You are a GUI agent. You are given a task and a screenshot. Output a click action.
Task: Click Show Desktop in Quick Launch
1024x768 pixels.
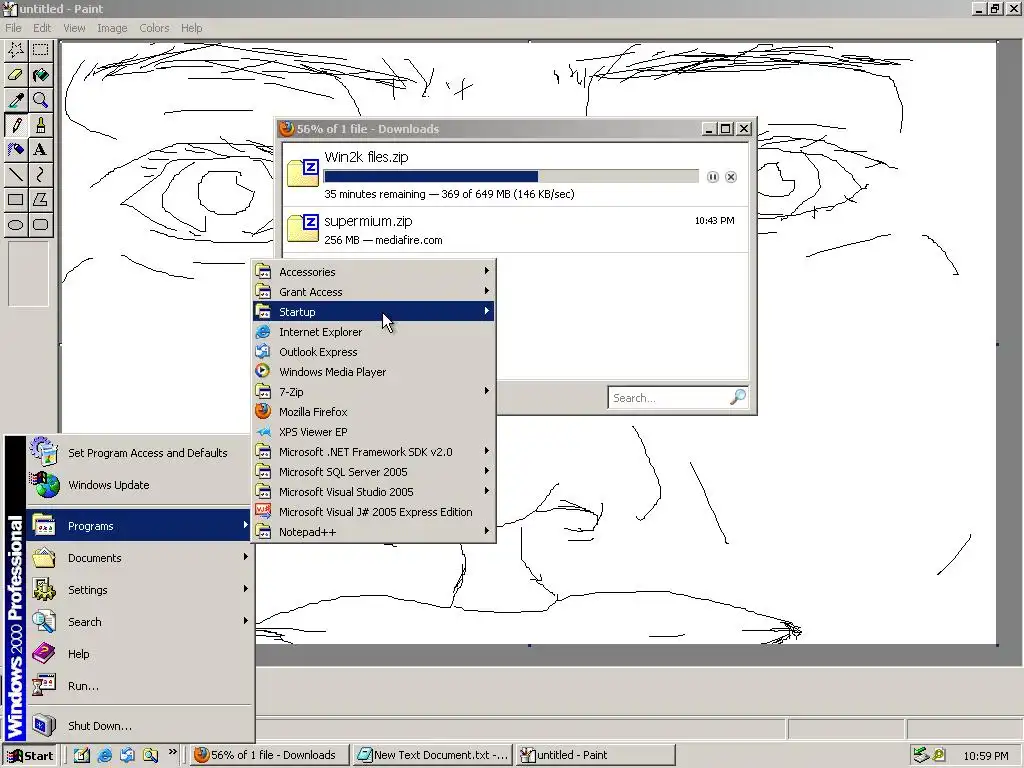pyautogui.click(x=82, y=755)
